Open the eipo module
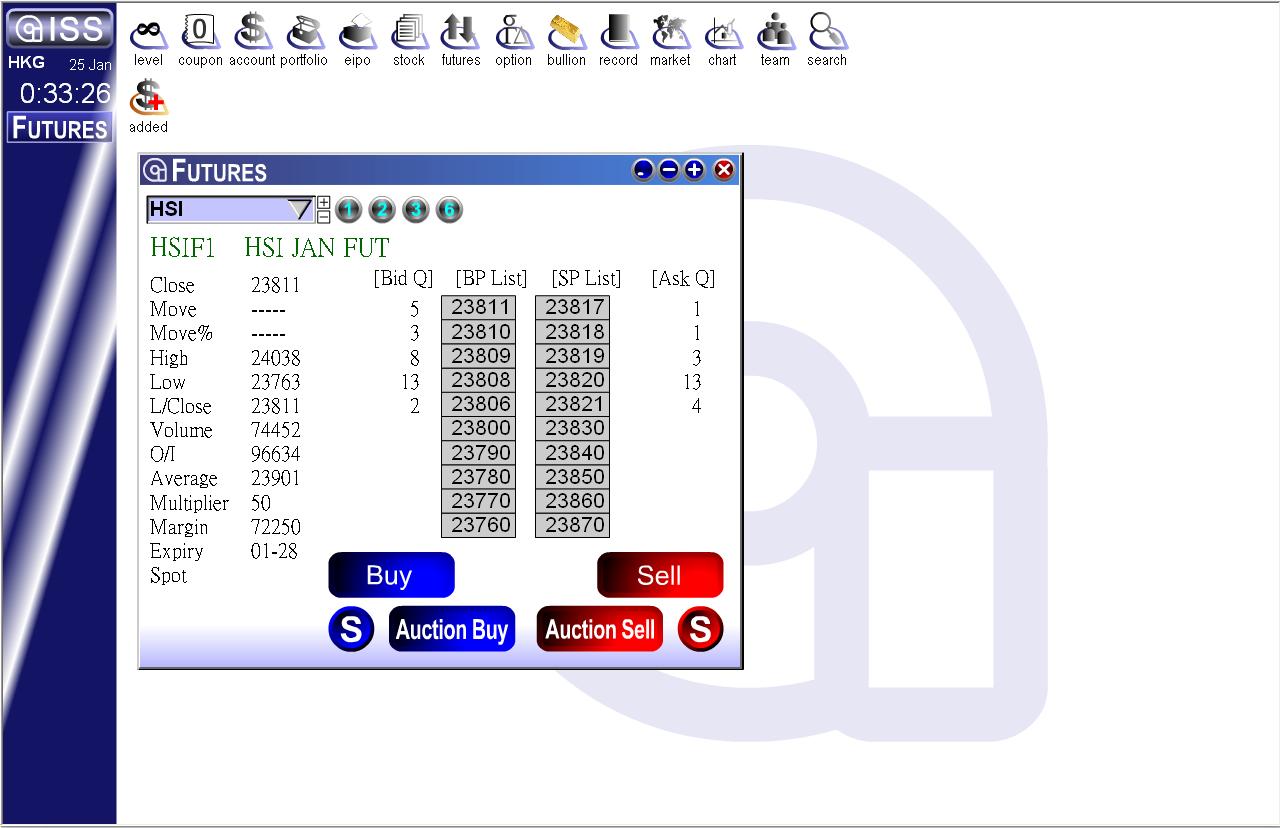Screen dimensions: 1280x828 coord(357,40)
